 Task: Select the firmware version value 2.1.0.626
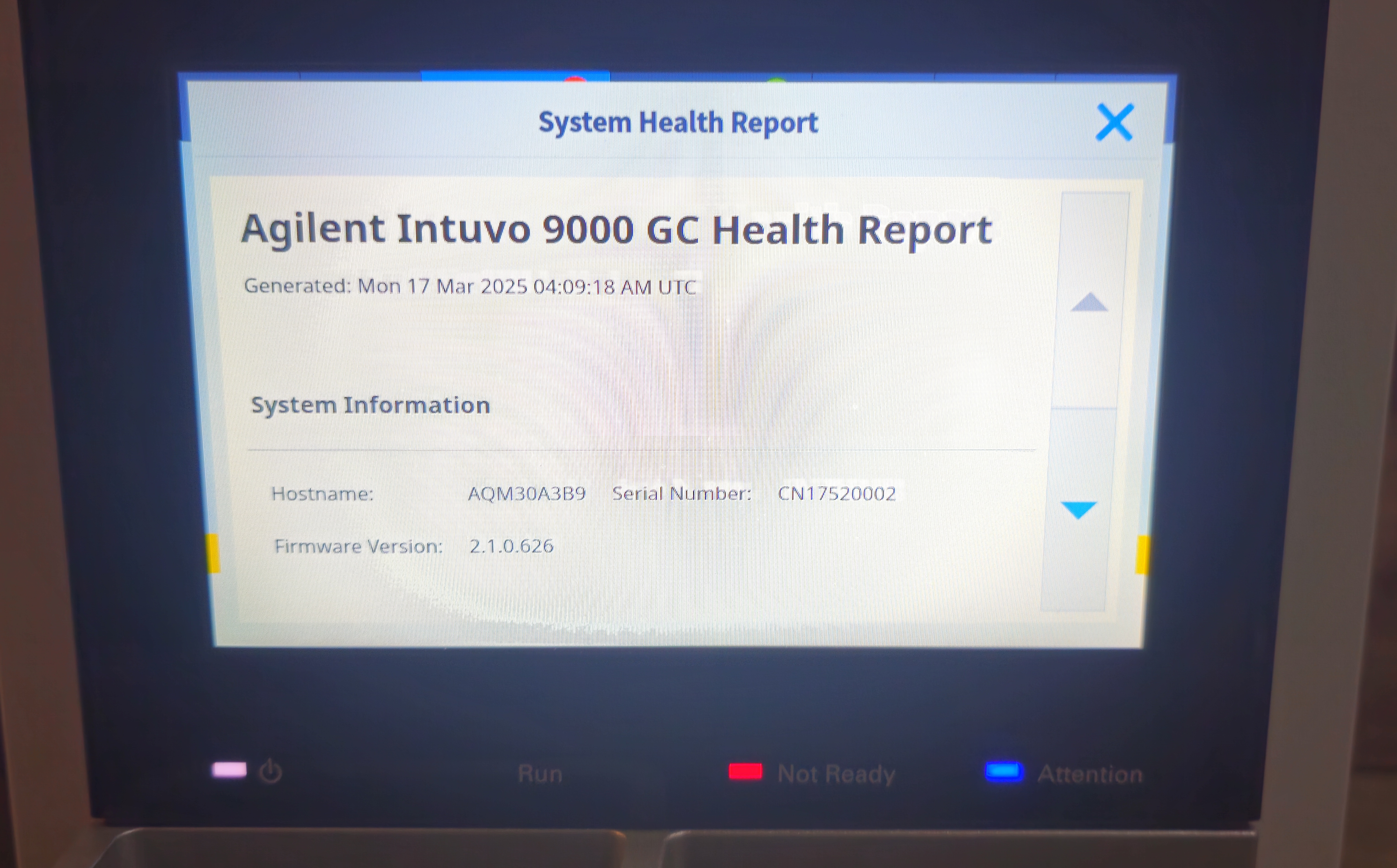(512, 546)
